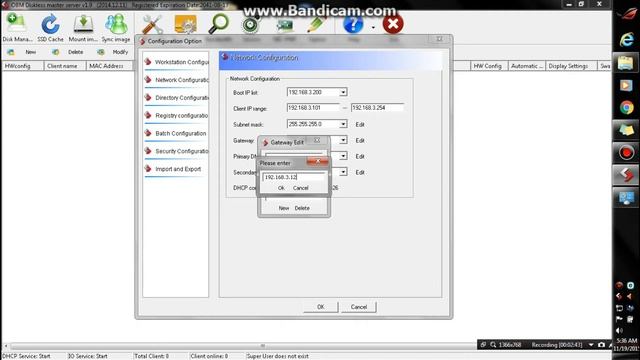
Task: Click Cancel in Please enter dialog
Action: (x=301, y=188)
